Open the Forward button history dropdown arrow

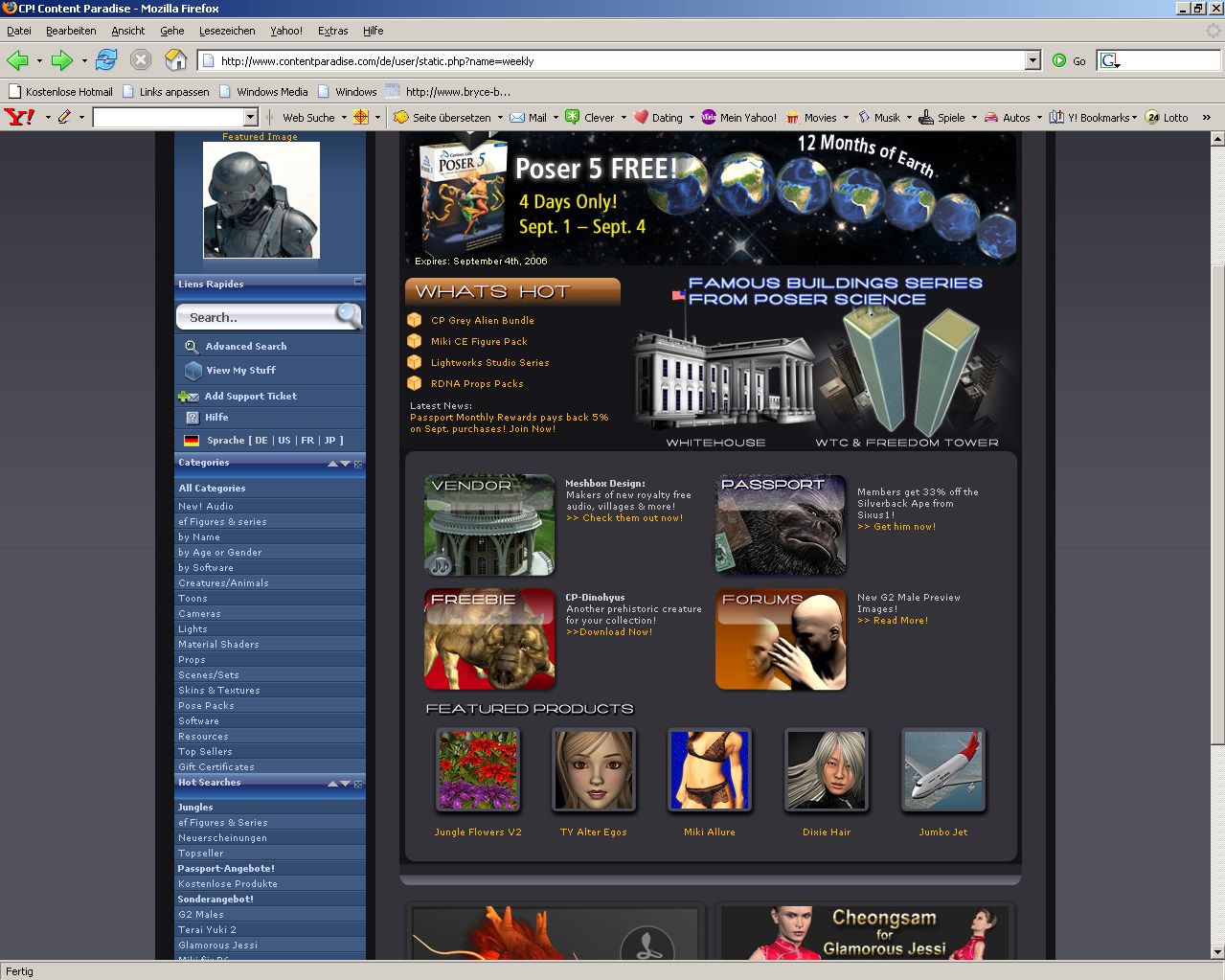tap(84, 60)
